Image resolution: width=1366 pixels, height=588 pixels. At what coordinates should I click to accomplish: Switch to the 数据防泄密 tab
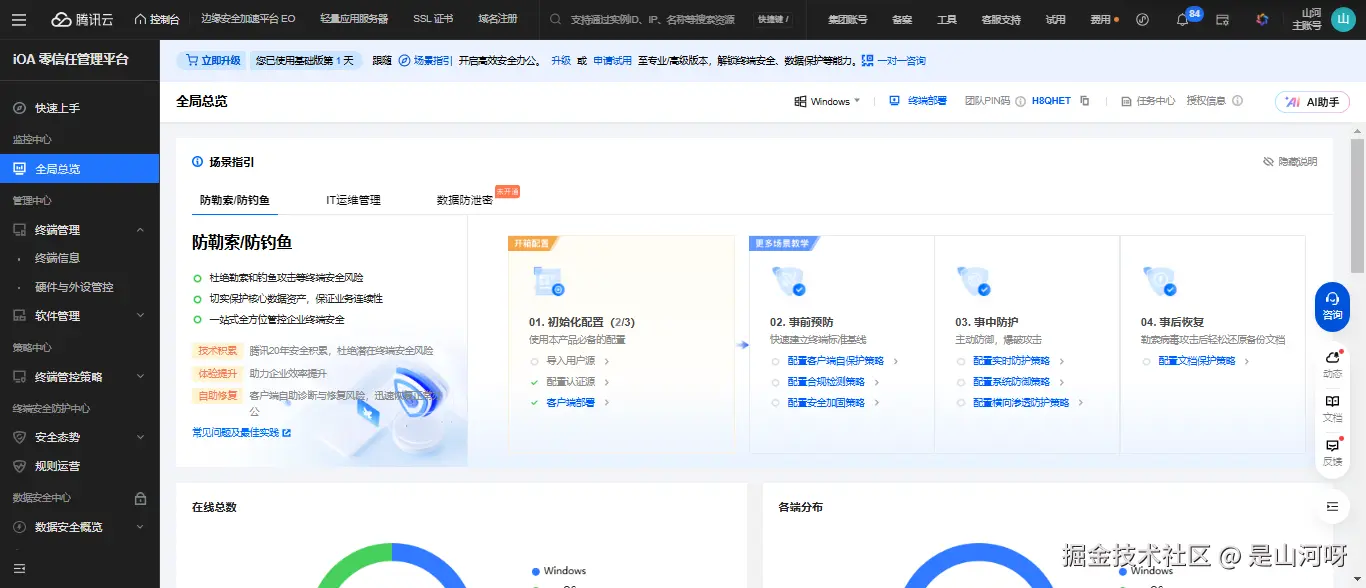pos(465,200)
